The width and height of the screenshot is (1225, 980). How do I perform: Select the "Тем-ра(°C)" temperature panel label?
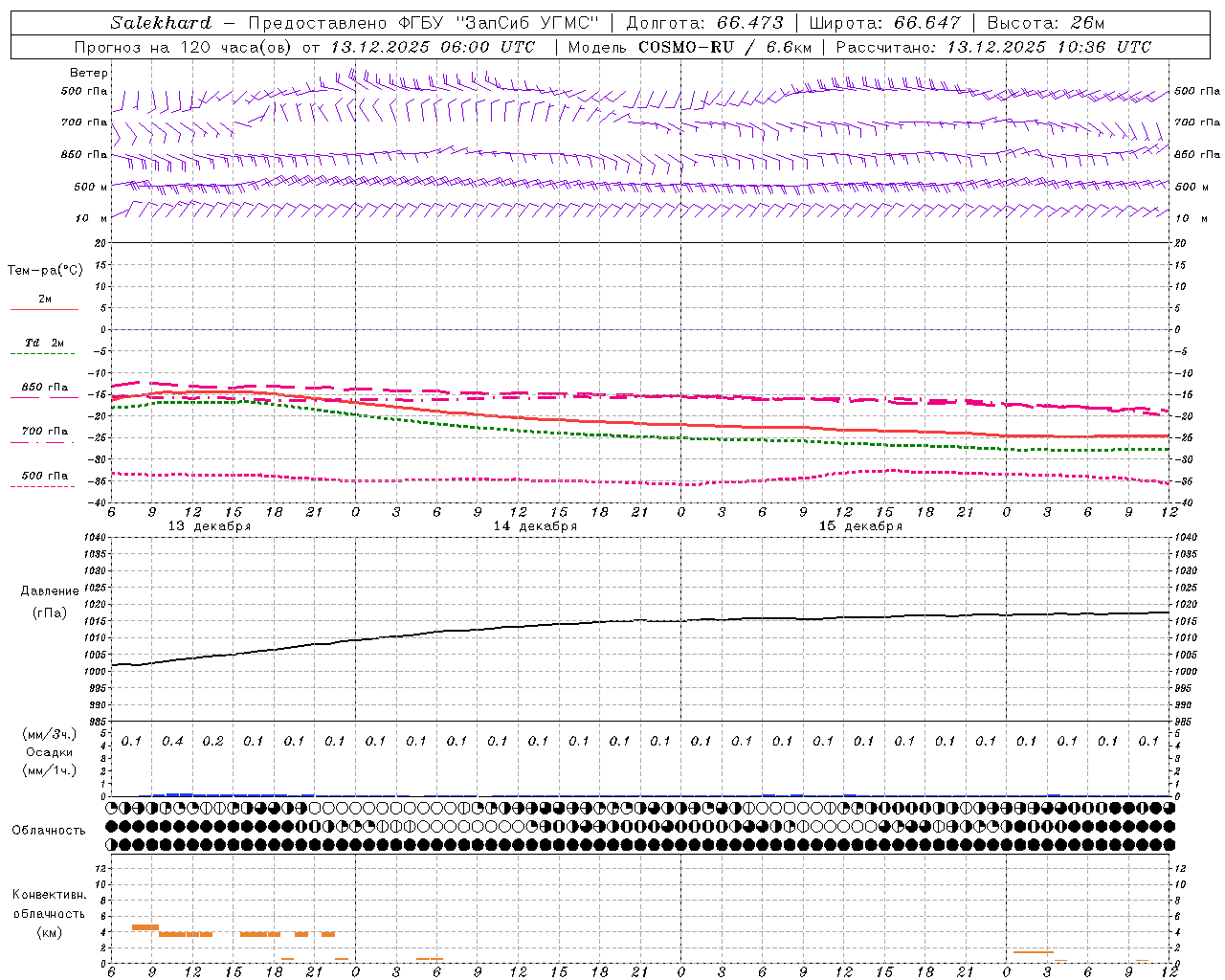click(x=45, y=271)
